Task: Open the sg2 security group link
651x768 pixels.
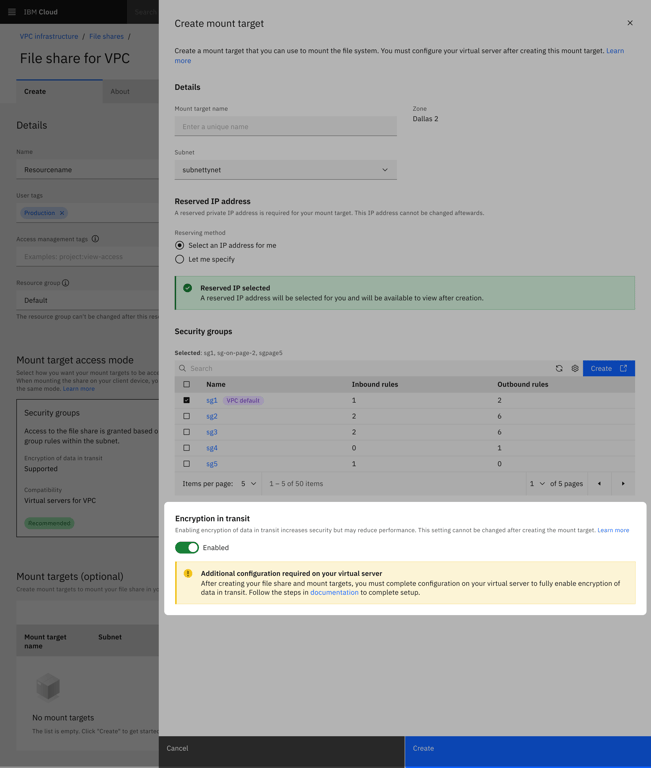Action: click(212, 416)
